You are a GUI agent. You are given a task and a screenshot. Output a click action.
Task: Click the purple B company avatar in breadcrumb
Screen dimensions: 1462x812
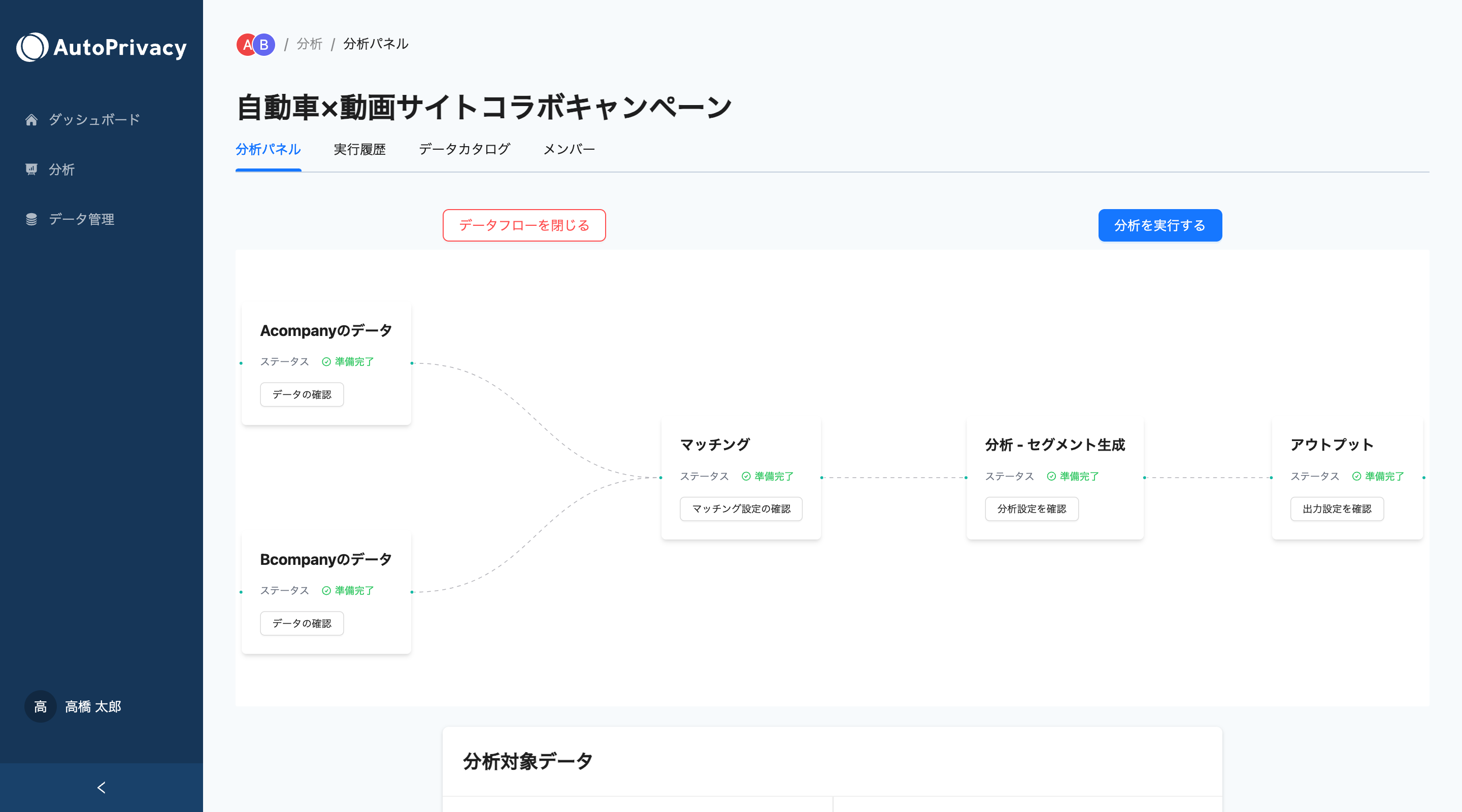pos(264,45)
